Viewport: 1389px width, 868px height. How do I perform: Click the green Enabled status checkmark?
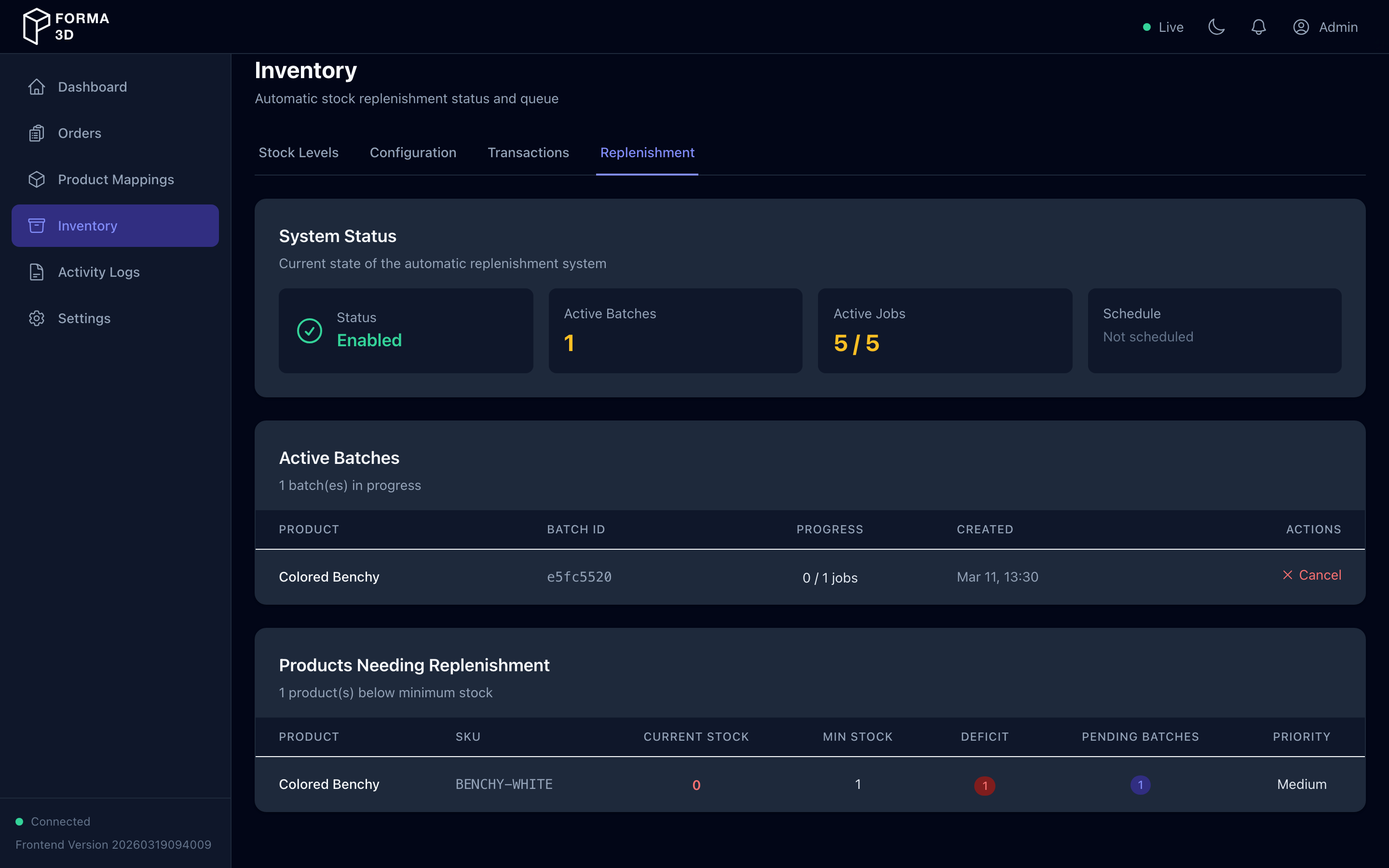tap(309, 331)
